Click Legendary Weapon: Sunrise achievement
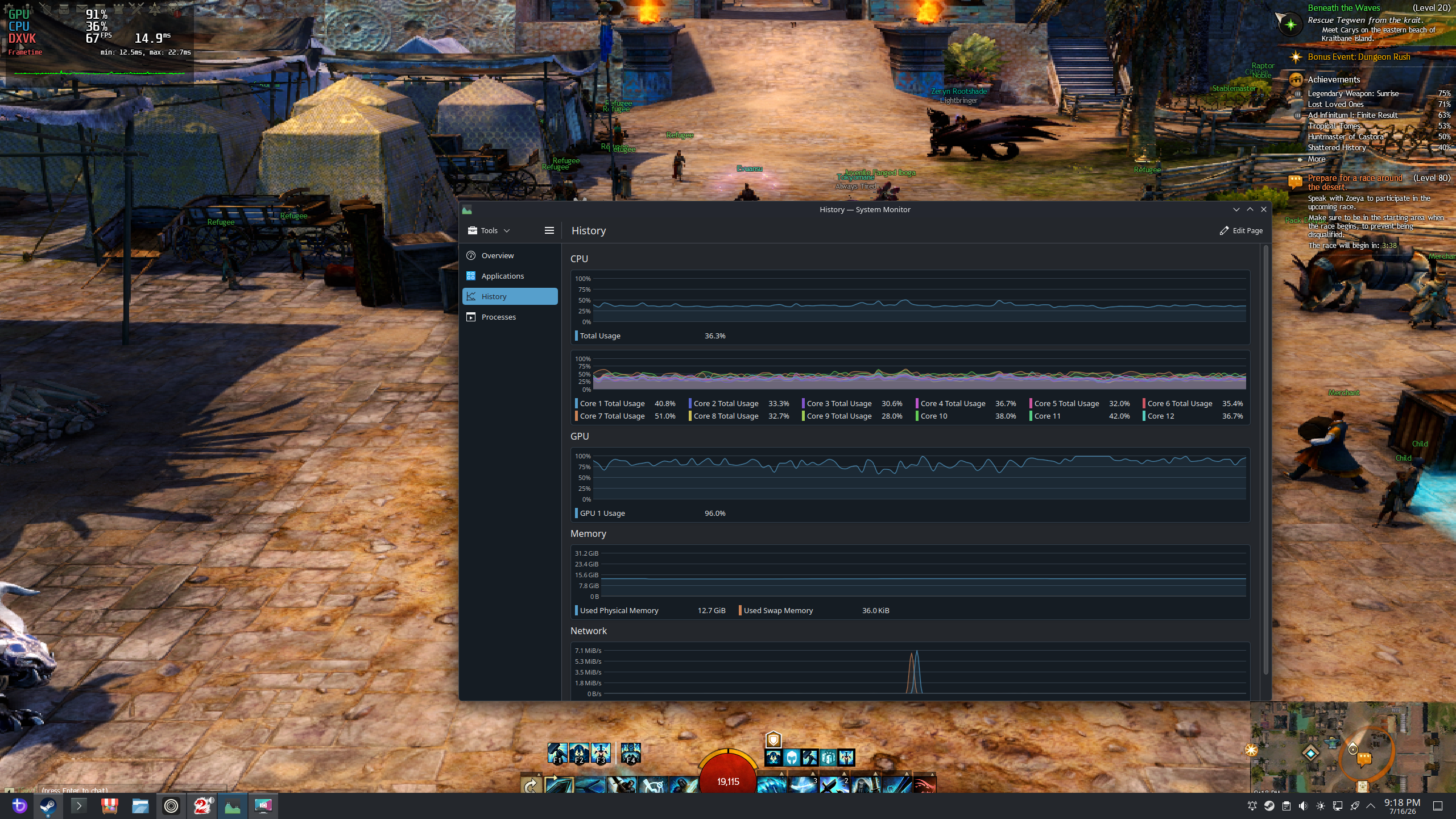This screenshot has width=1456, height=819. (x=1353, y=93)
